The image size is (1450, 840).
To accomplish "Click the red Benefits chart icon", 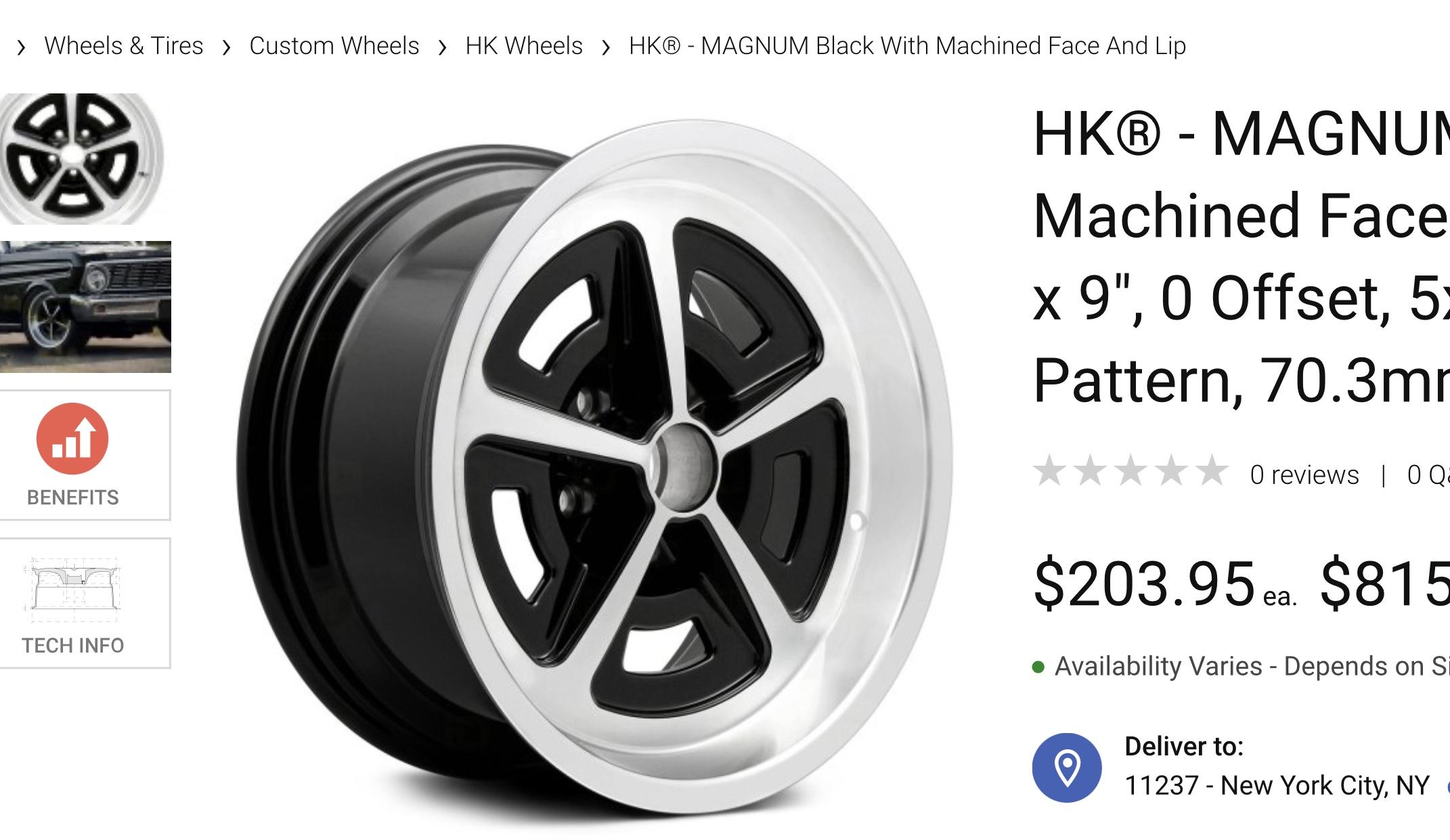I will [x=72, y=439].
